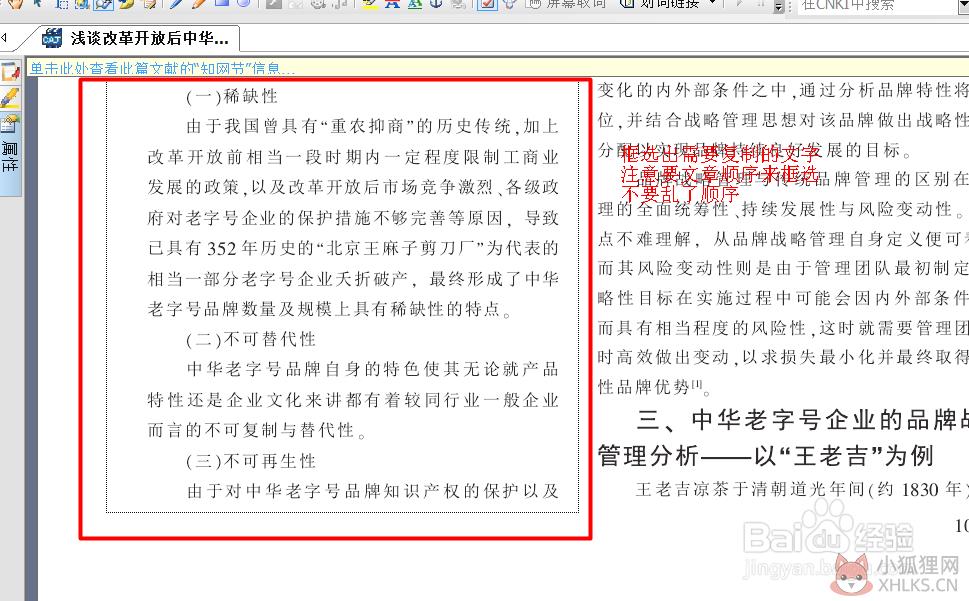Click the heading line 管理分析——以"王老吉"为例
The height and width of the screenshot is (601, 969).
(x=765, y=456)
